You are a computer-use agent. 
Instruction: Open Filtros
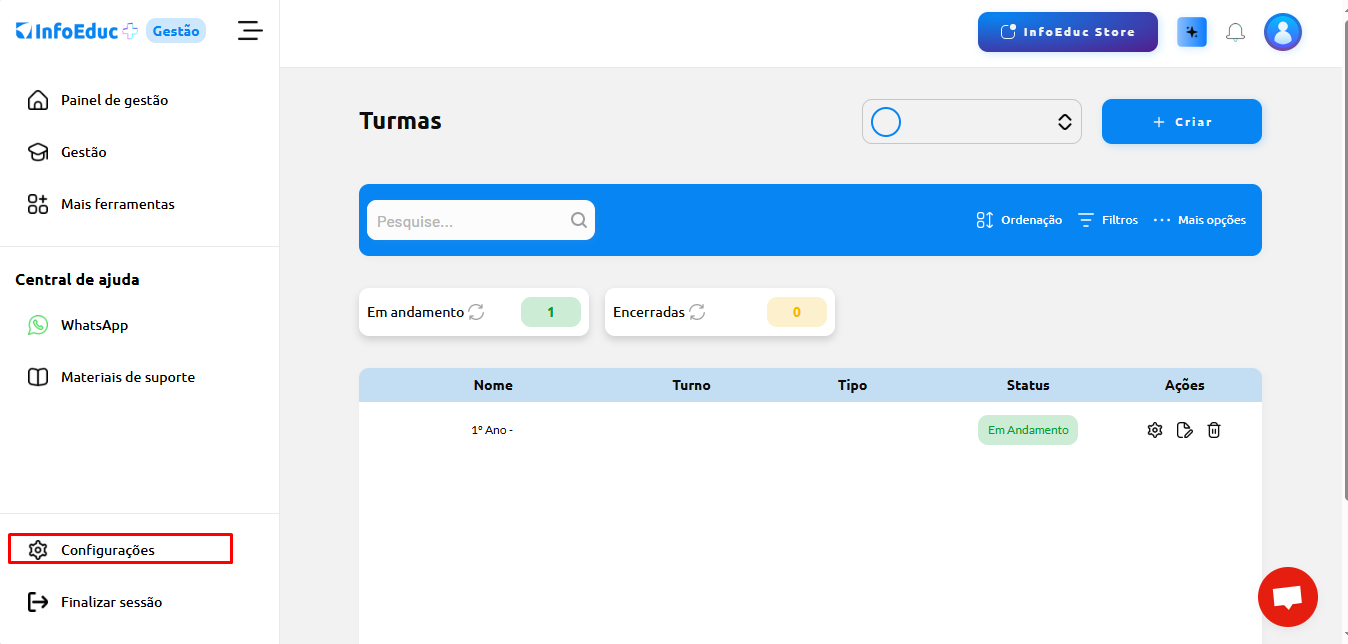[1107, 220]
